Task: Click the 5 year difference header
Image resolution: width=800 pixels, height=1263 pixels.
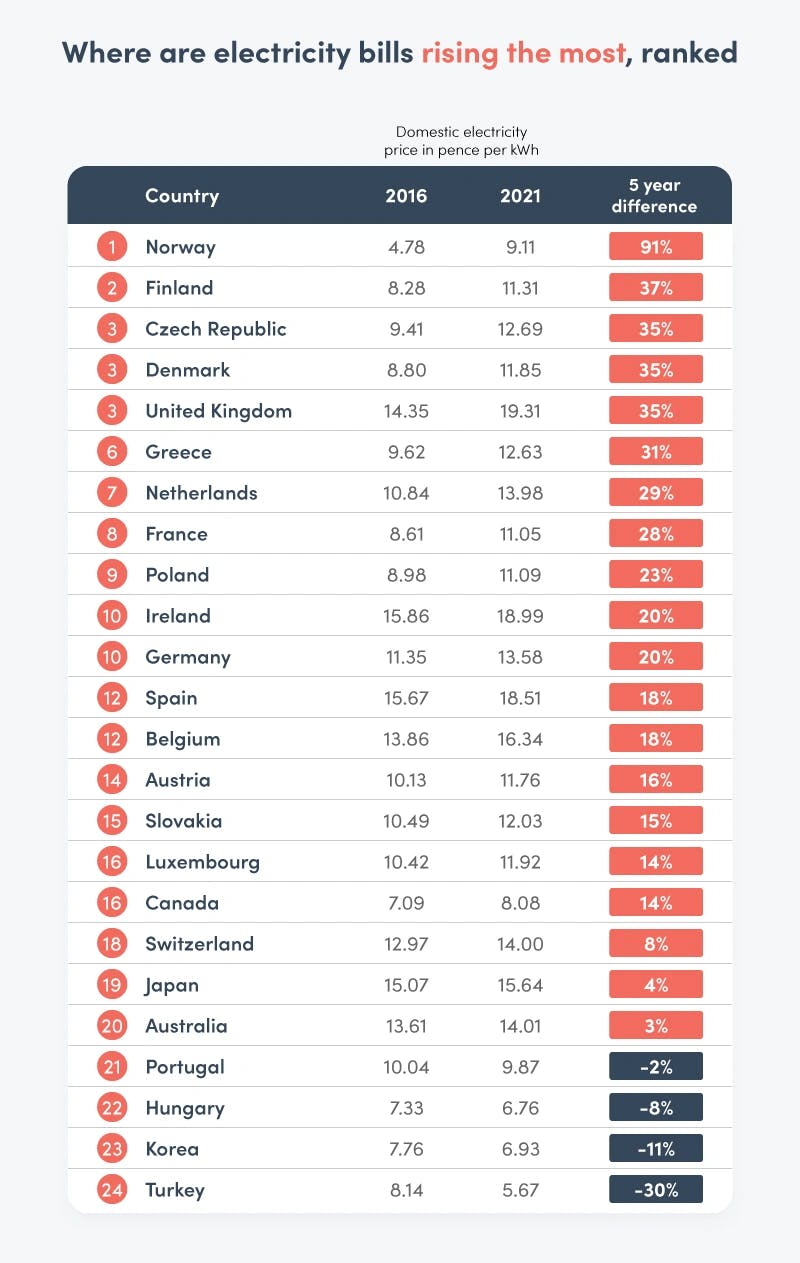Action: coord(656,196)
